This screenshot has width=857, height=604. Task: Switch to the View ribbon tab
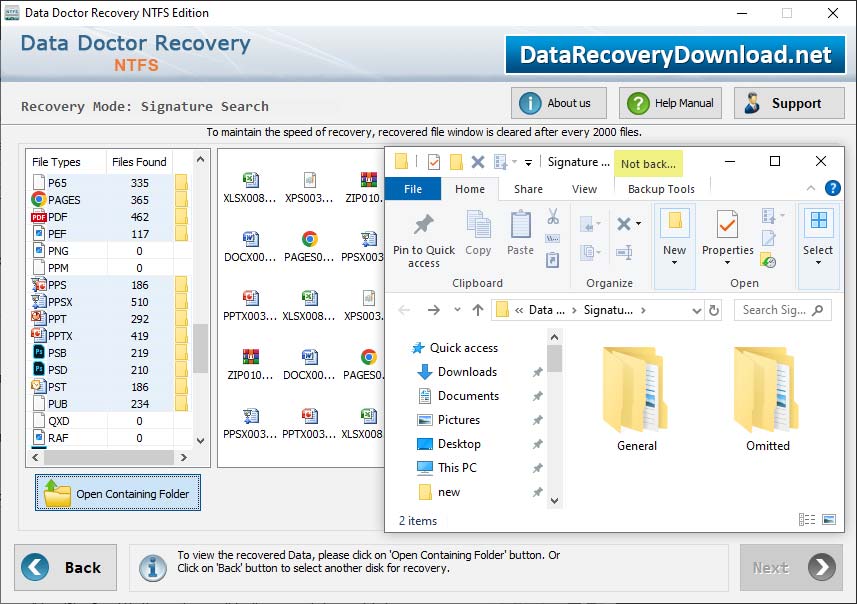pos(584,189)
